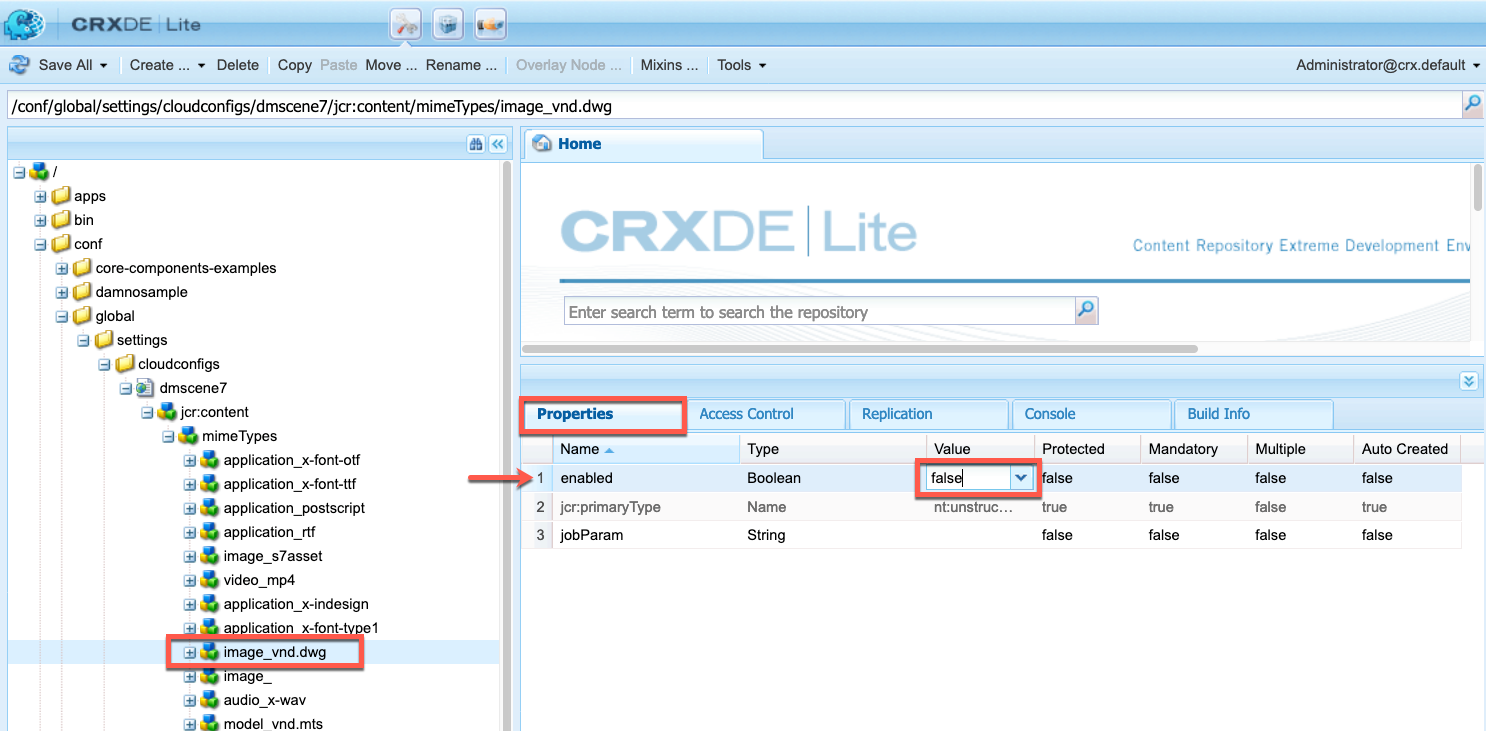Image resolution: width=1486 pixels, height=731 pixels.
Task: Expand the application_postscript node
Action: coord(189,508)
